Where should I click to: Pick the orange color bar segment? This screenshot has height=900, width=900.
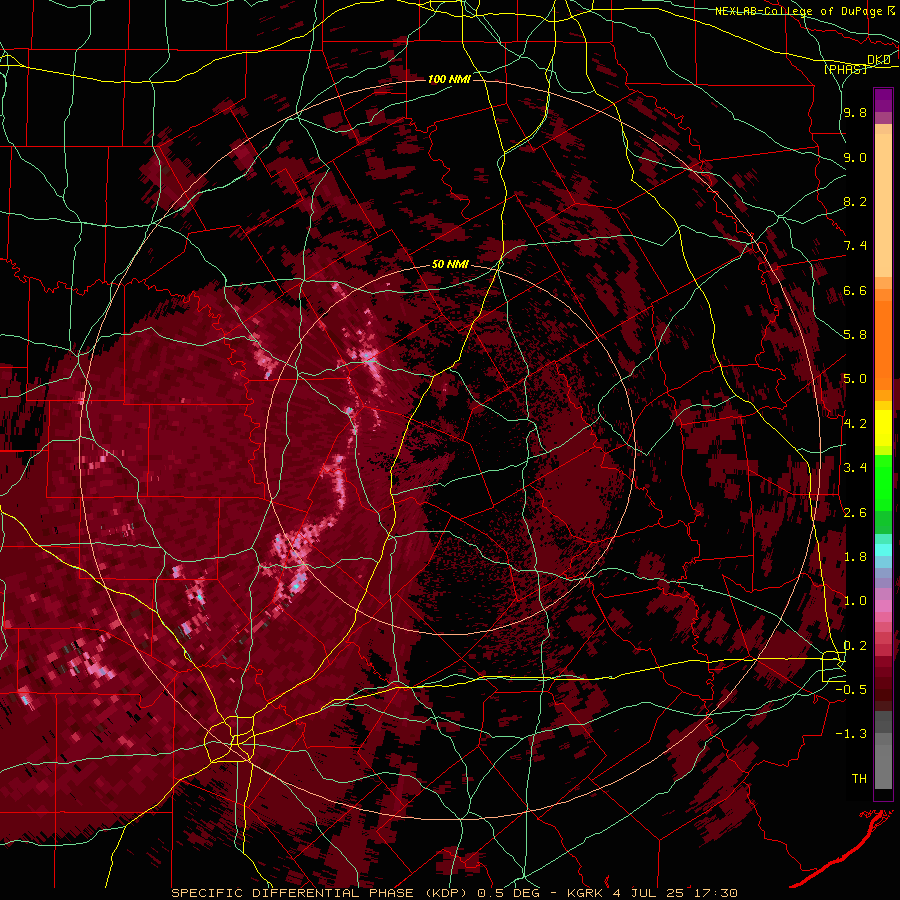pos(883,344)
